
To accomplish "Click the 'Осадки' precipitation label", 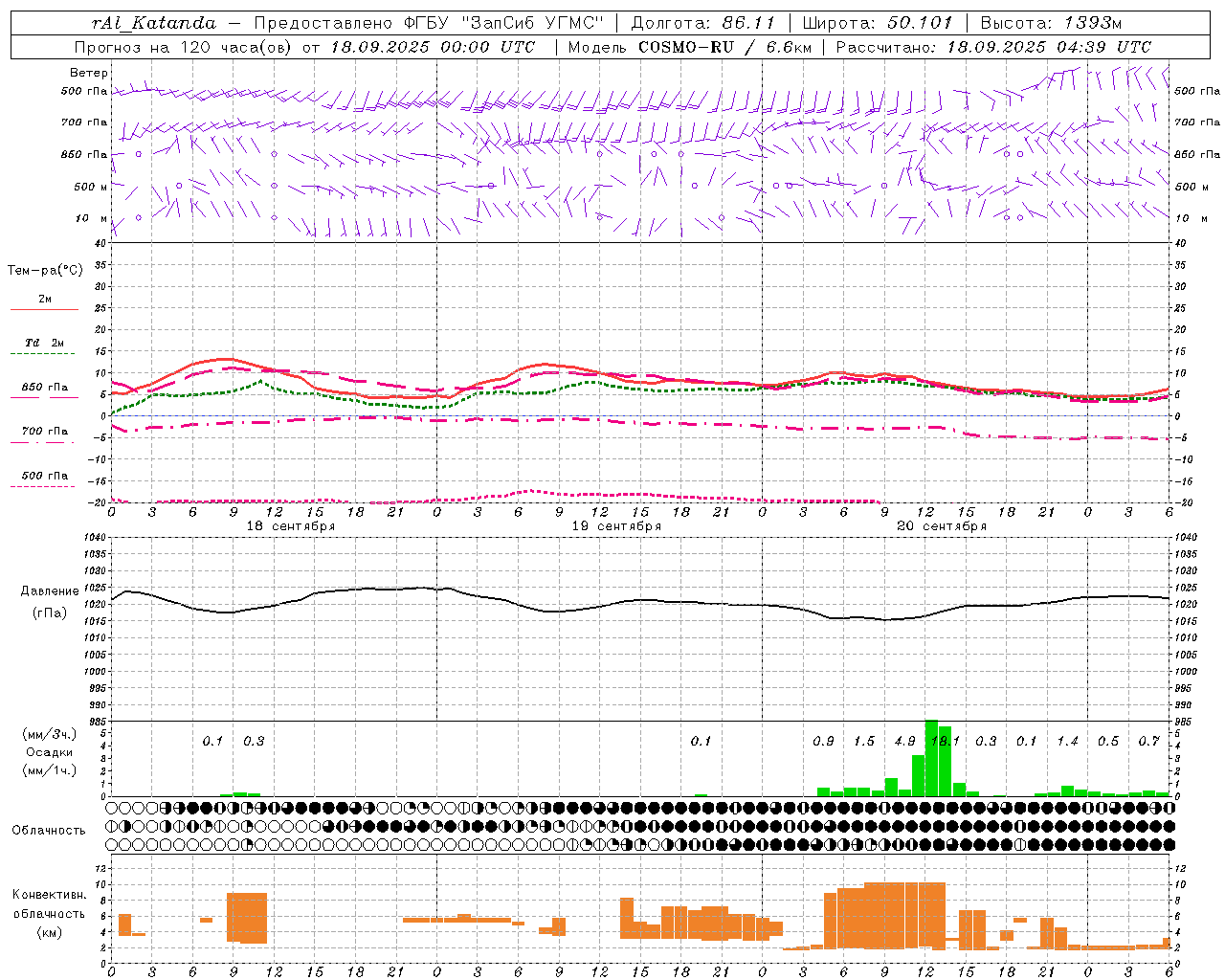I will tap(49, 752).
